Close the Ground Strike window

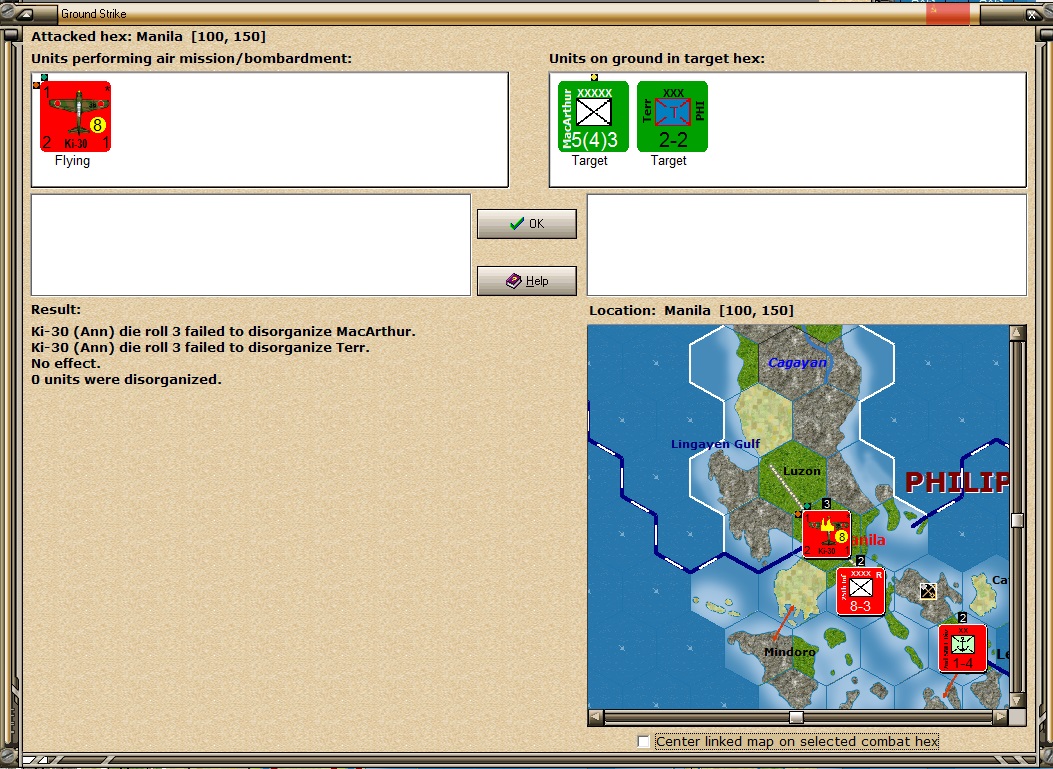pyautogui.click(x=1032, y=14)
